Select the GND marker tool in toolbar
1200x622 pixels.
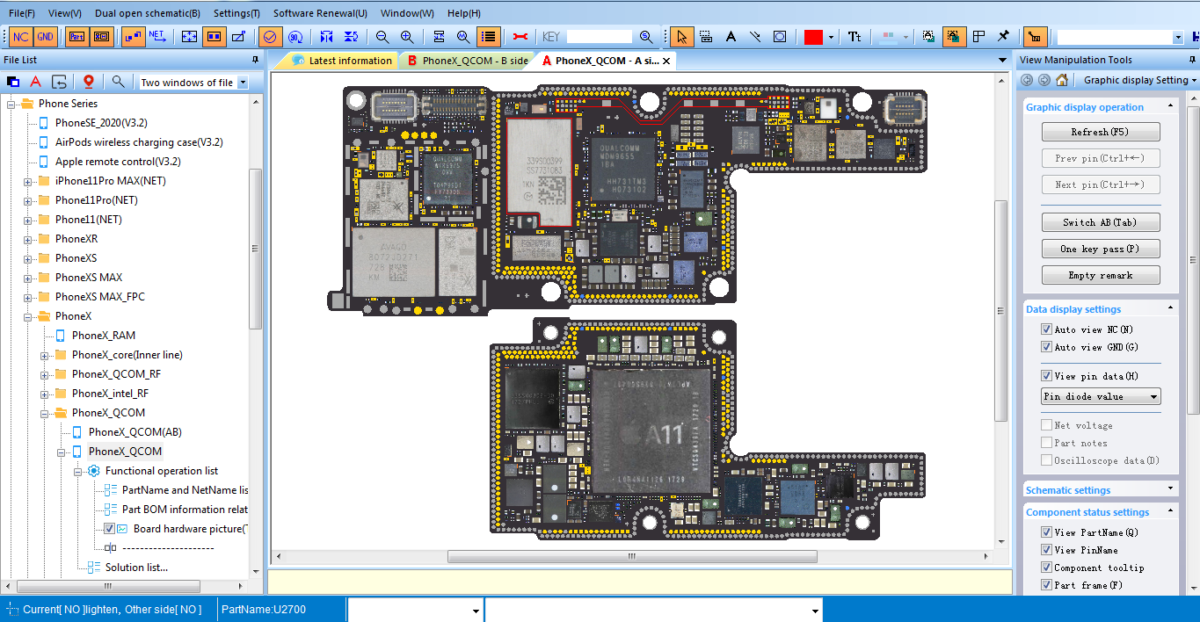[46, 36]
